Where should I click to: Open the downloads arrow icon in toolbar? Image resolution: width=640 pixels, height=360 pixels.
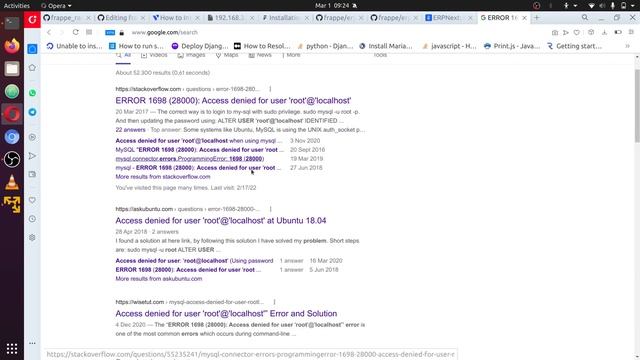(604, 32)
